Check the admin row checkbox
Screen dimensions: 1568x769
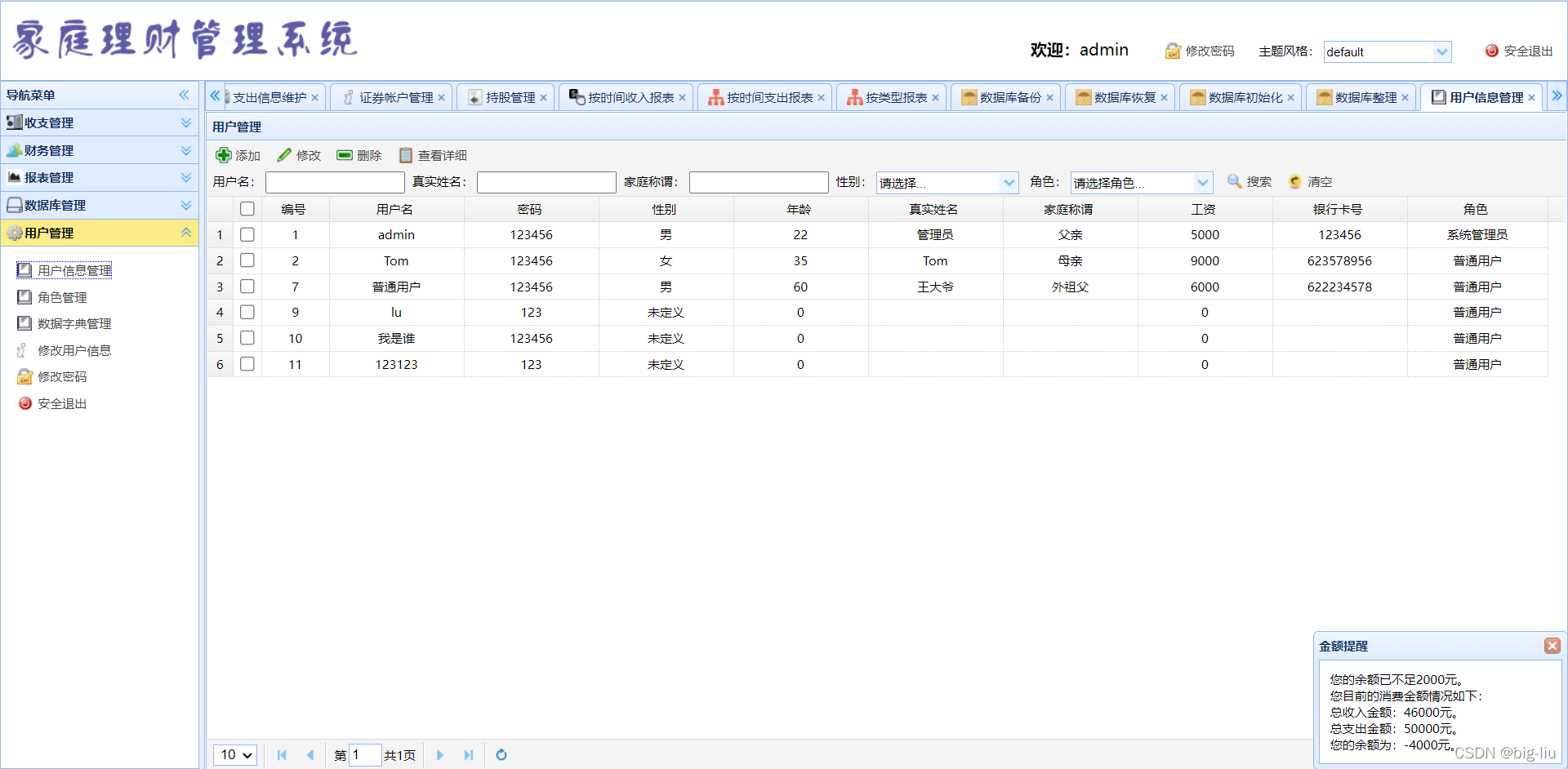pos(247,234)
